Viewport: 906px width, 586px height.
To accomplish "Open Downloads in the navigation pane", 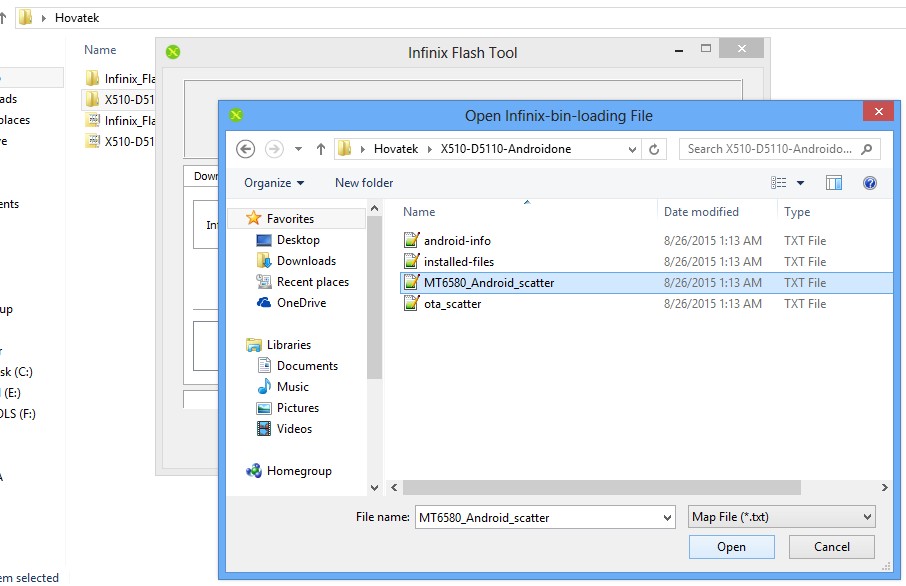I will 306,261.
